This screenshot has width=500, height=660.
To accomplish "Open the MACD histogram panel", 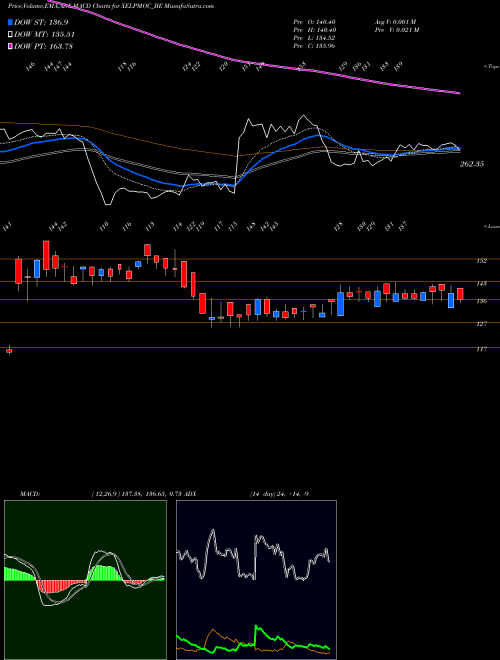I will 85,580.
